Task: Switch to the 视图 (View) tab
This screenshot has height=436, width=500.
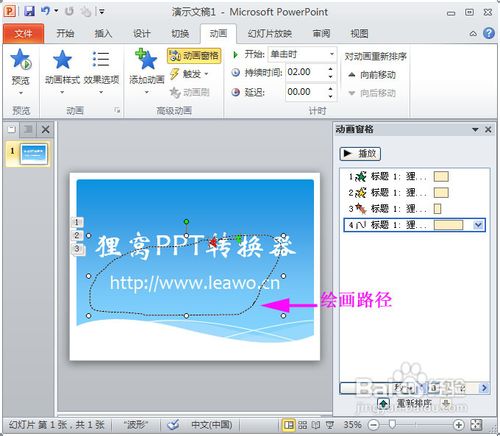Action: click(359, 33)
